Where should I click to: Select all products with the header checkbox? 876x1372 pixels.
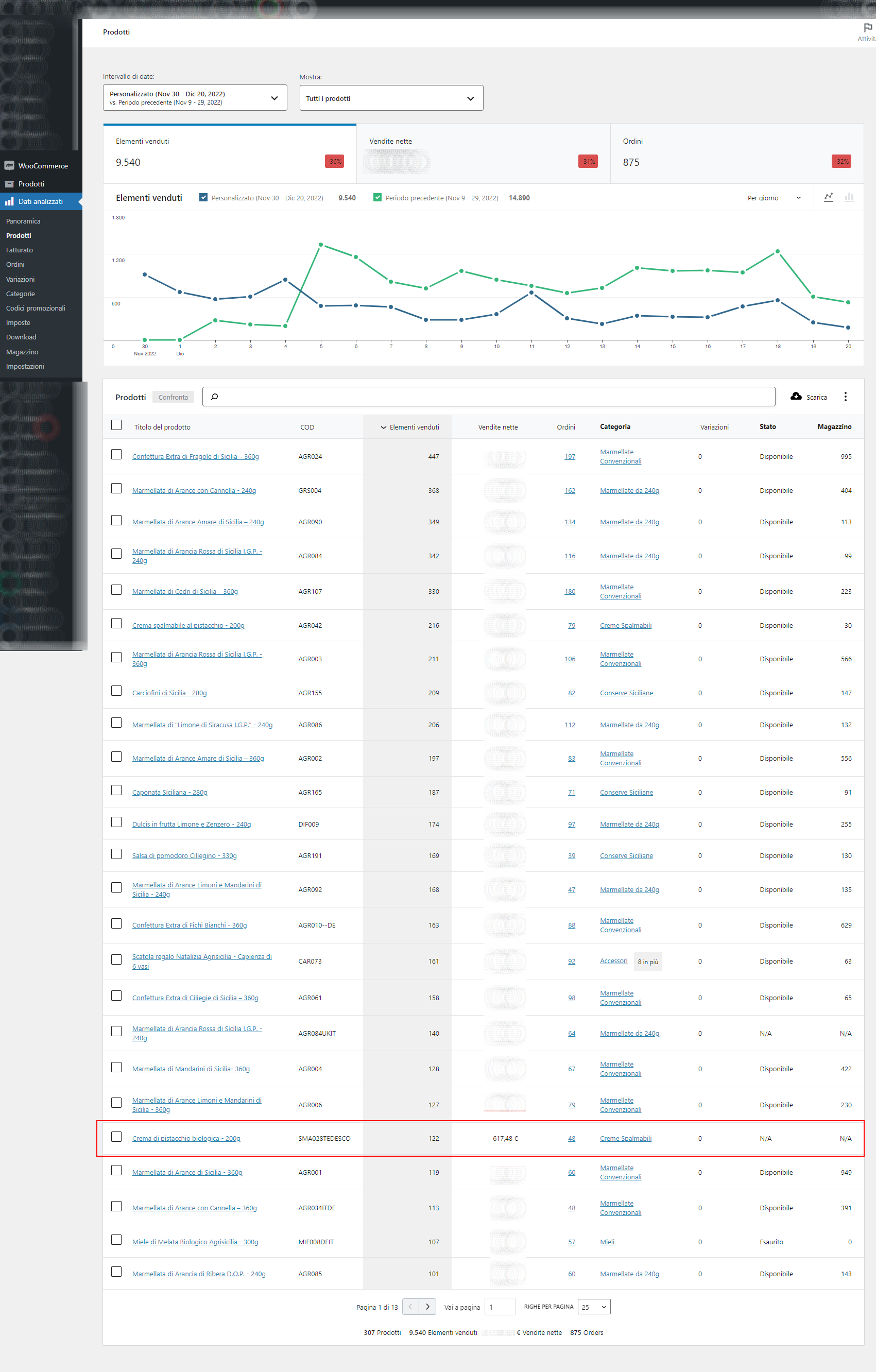pyautogui.click(x=116, y=425)
